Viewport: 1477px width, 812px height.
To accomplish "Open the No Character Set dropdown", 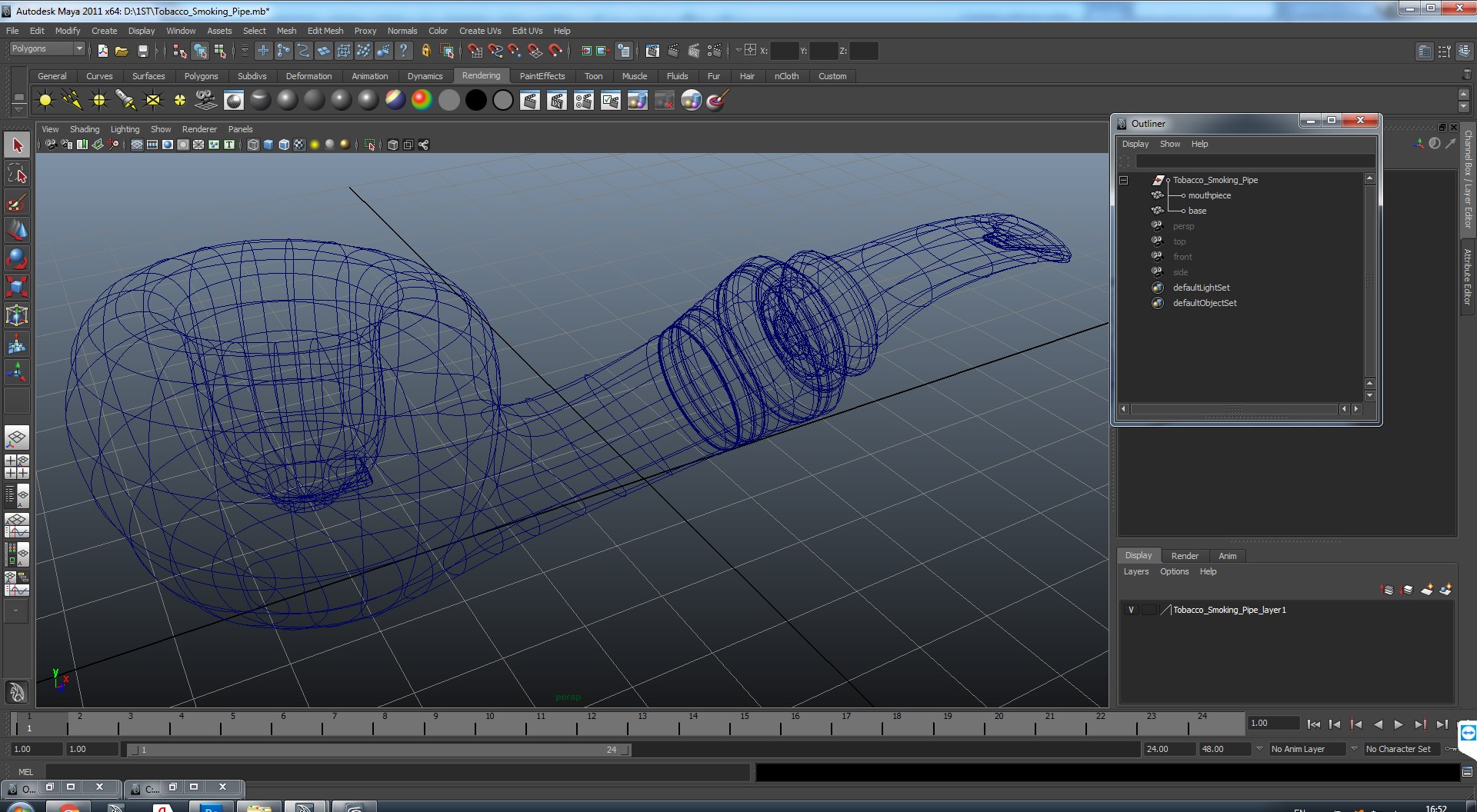I will (1403, 749).
